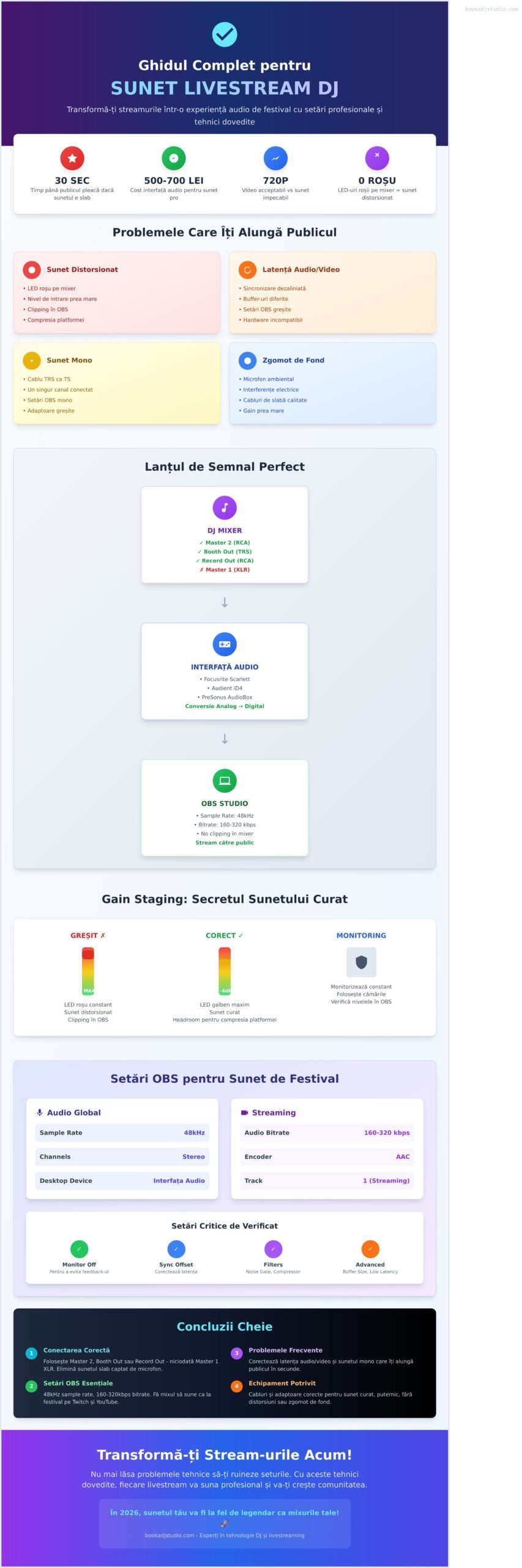Click the blue chart icon above 720P
Viewport: 522px width, 1568px height.
(275, 158)
